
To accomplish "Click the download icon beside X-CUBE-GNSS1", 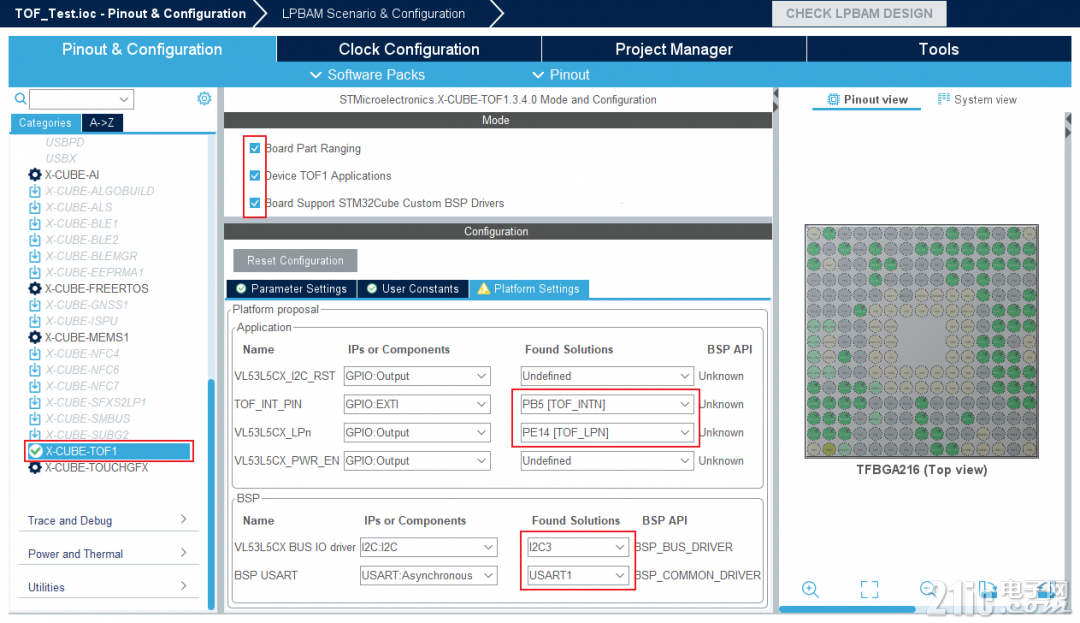I will pyautogui.click(x=34, y=305).
